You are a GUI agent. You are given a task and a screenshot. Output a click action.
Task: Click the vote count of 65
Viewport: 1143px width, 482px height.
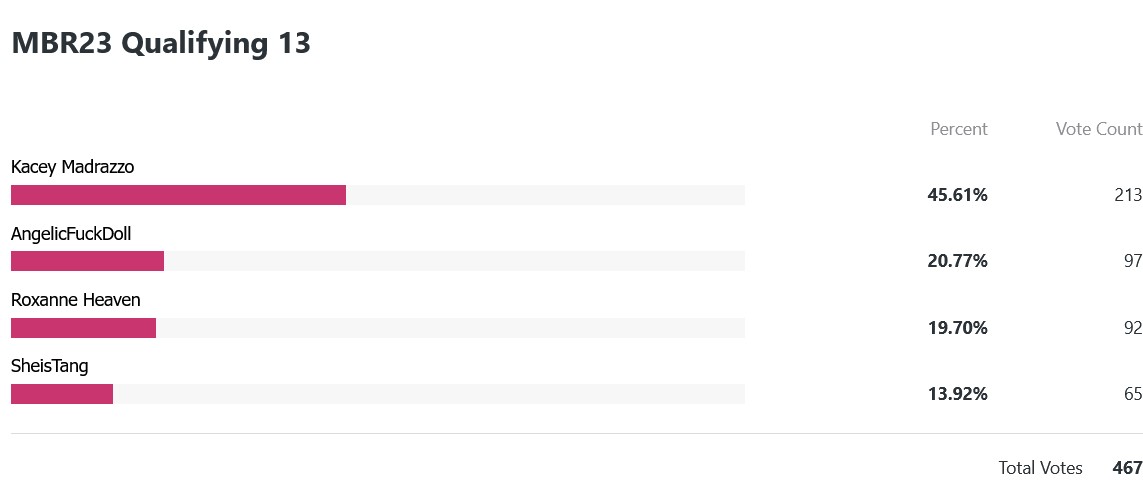1132,394
